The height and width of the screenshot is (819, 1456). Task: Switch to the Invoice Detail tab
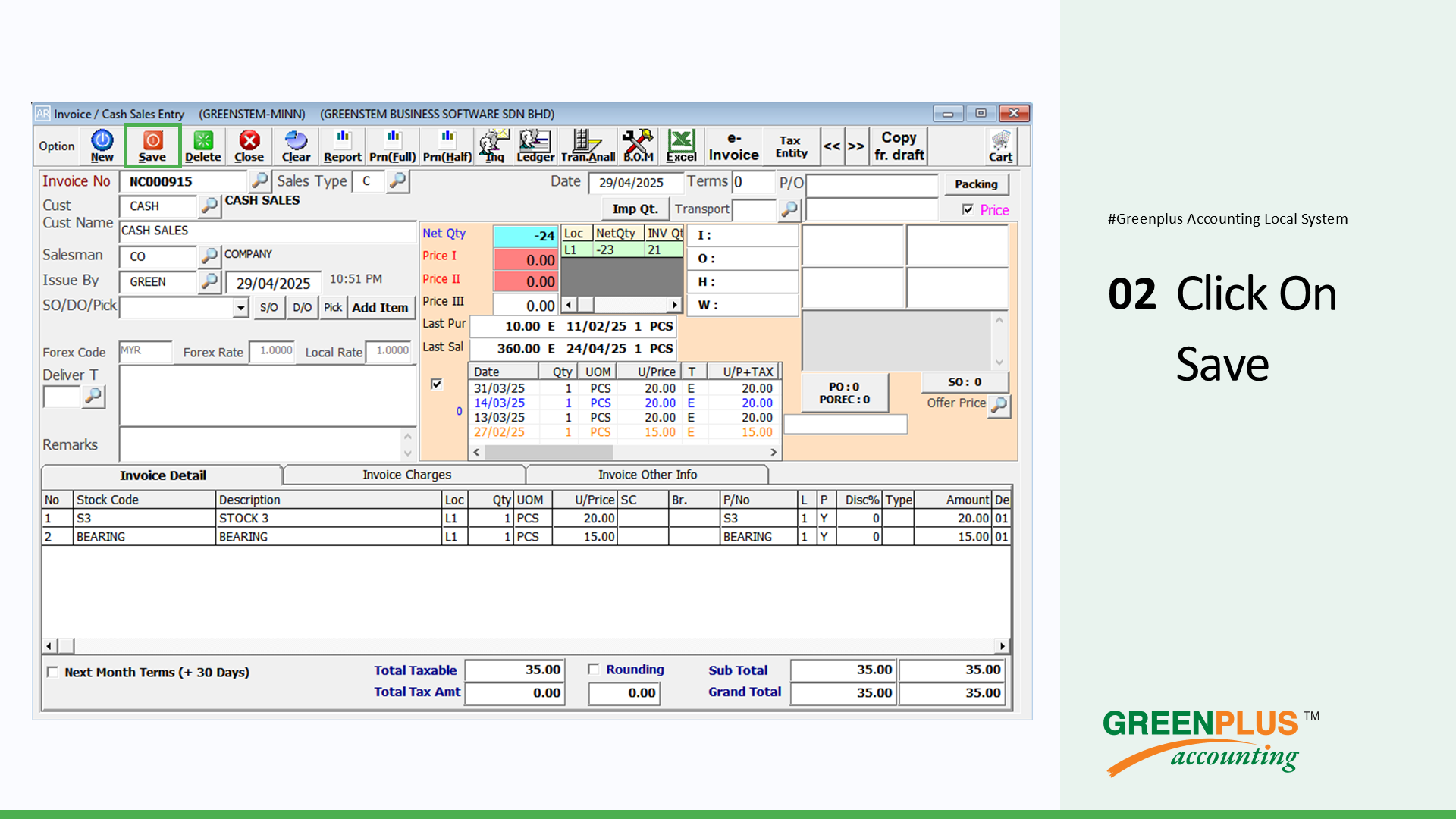point(162,475)
